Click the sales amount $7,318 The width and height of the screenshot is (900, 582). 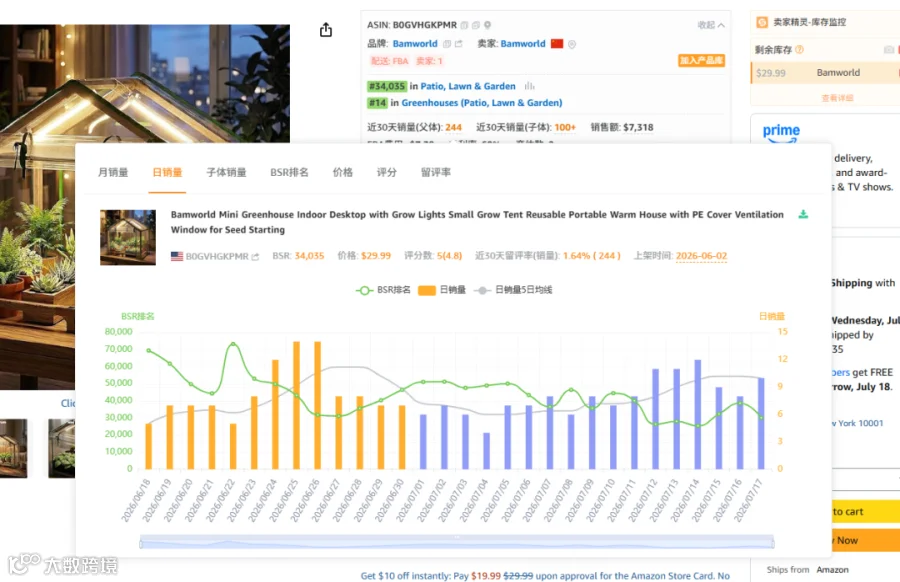638,127
